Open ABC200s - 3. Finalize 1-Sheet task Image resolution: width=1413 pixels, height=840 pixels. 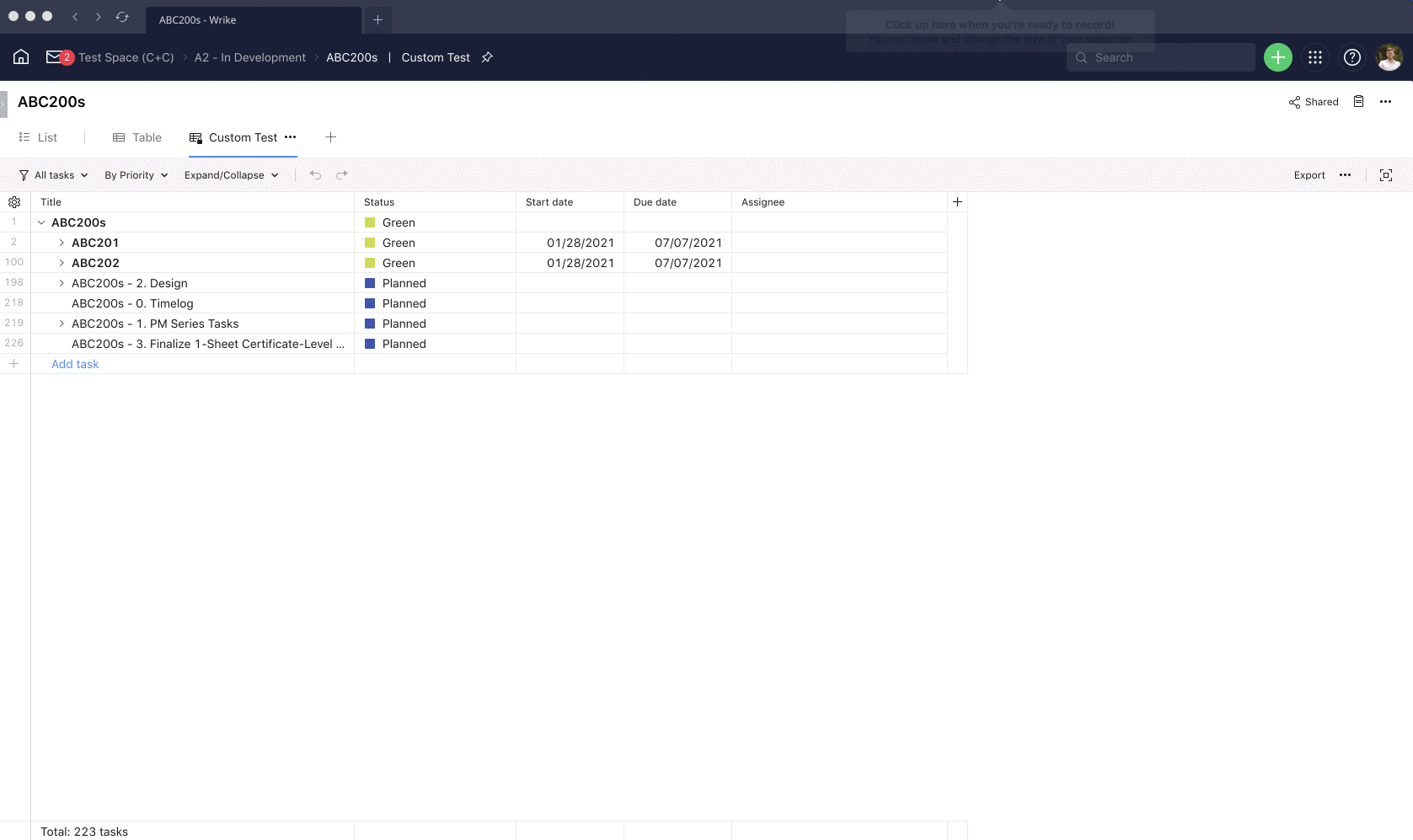tap(208, 344)
